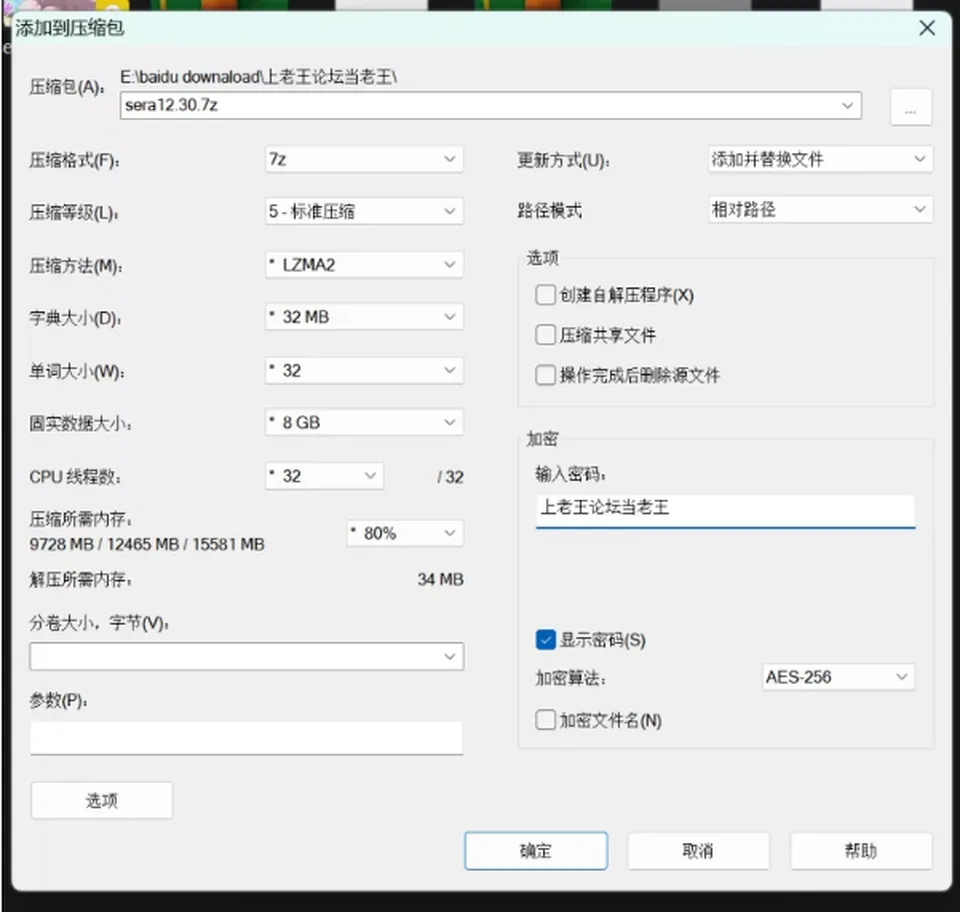Click the / 32 thread count text
This screenshot has width=960, height=912.
(x=450, y=477)
